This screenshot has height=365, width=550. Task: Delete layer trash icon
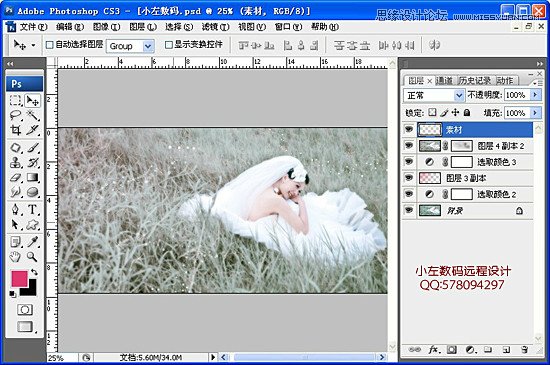point(524,350)
